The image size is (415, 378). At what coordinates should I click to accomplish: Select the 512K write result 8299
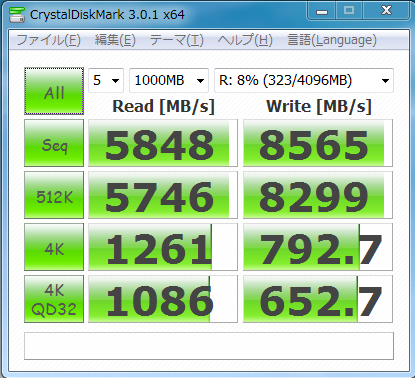pyautogui.click(x=318, y=195)
